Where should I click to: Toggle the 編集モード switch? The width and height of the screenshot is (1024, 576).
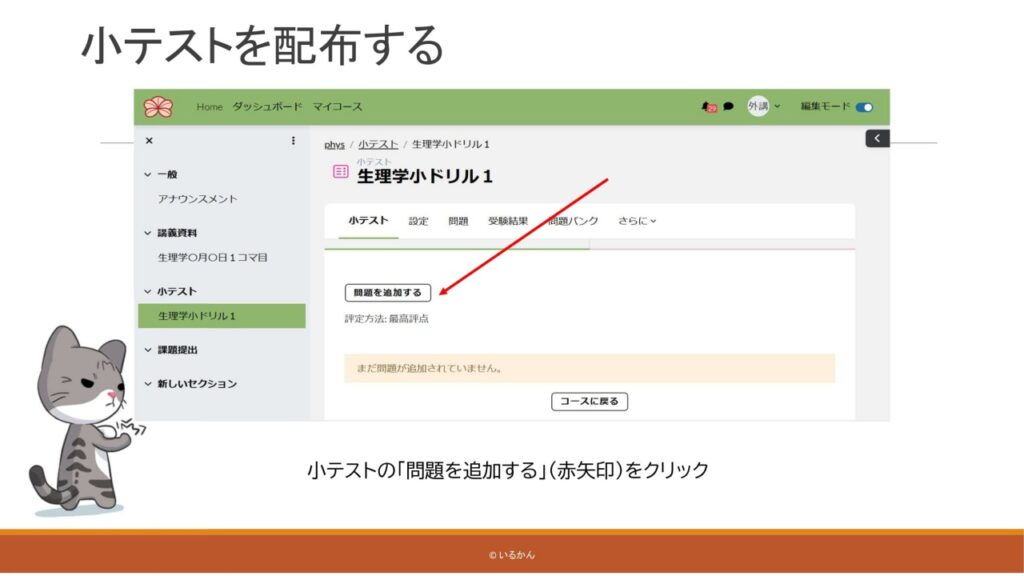pos(864,107)
